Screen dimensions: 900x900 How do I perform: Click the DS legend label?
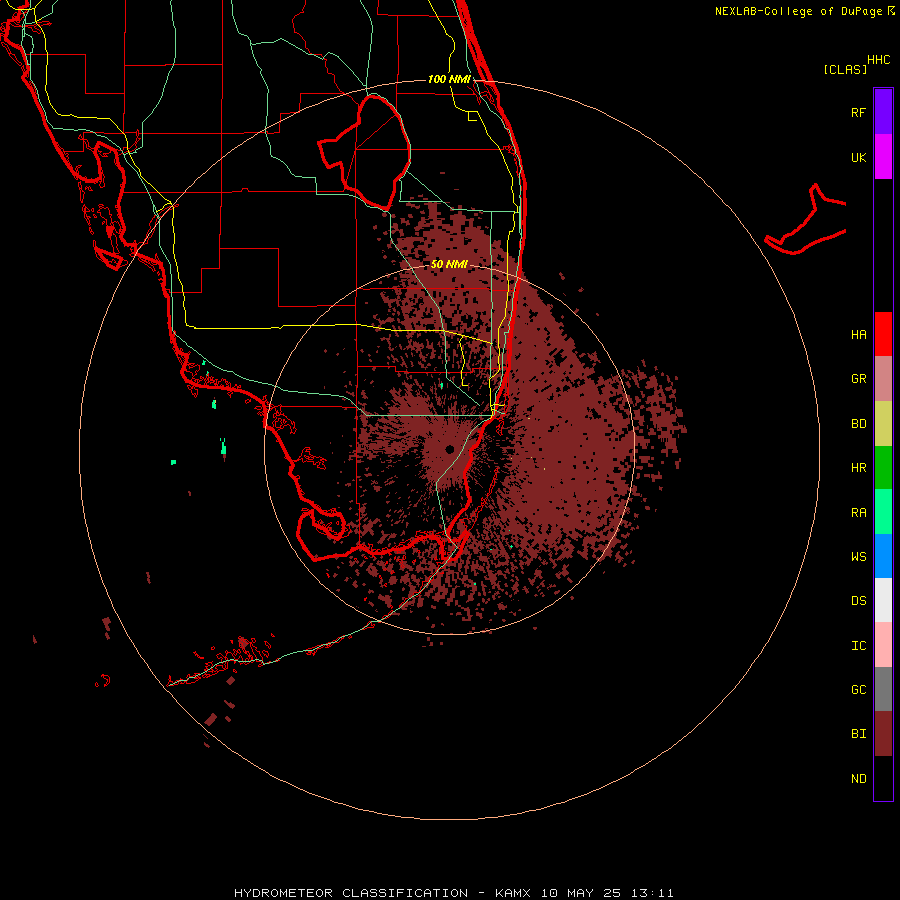858,601
